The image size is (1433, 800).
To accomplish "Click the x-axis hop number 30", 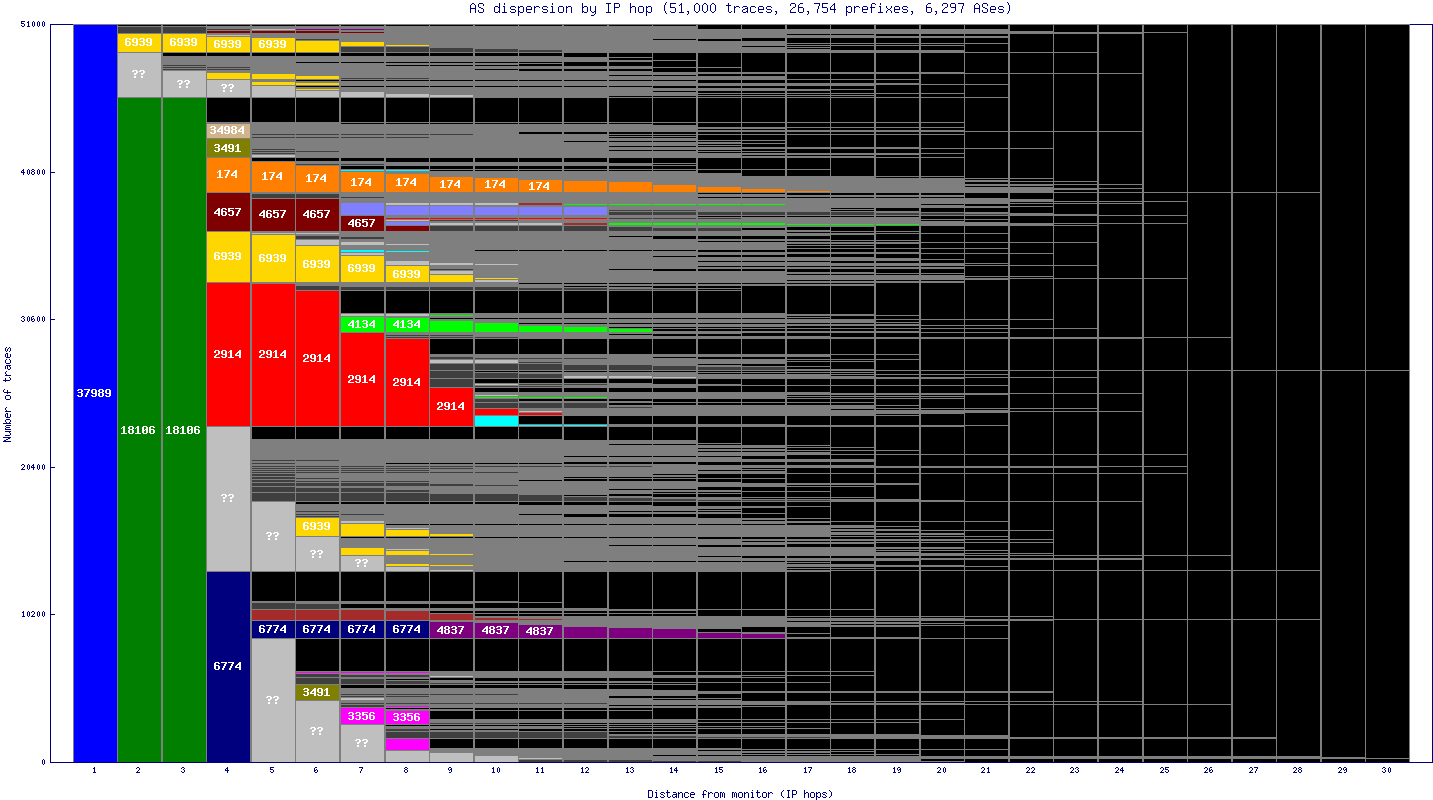I will (x=1387, y=771).
